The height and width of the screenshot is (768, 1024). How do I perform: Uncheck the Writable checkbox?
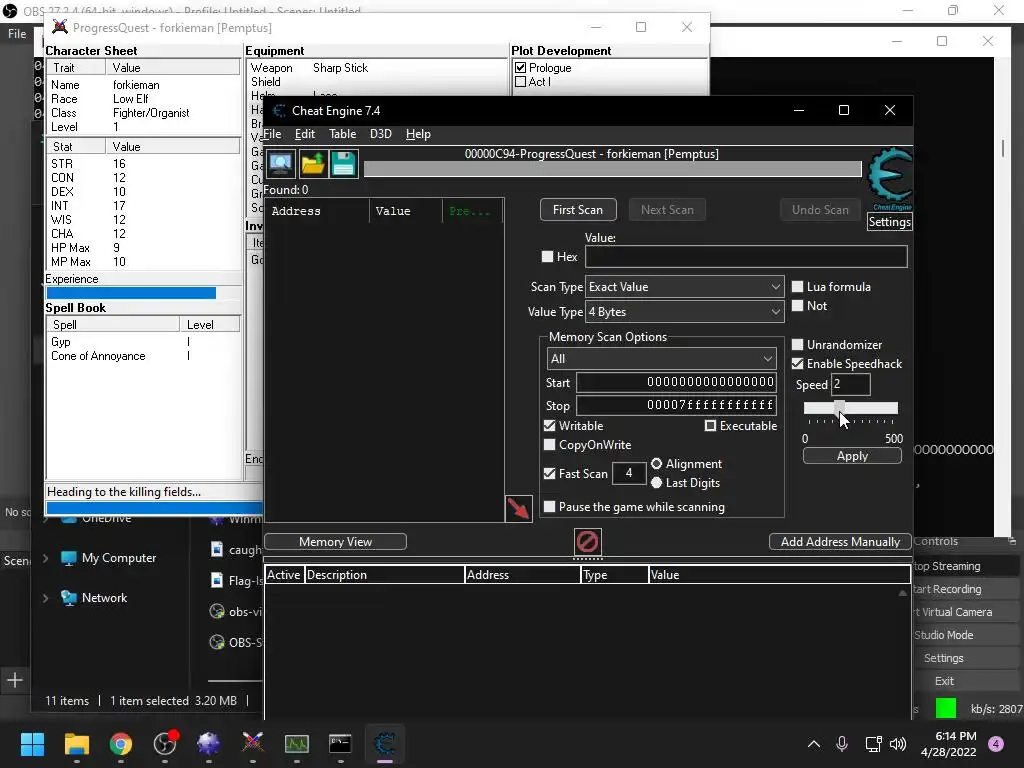coord(550,426)
